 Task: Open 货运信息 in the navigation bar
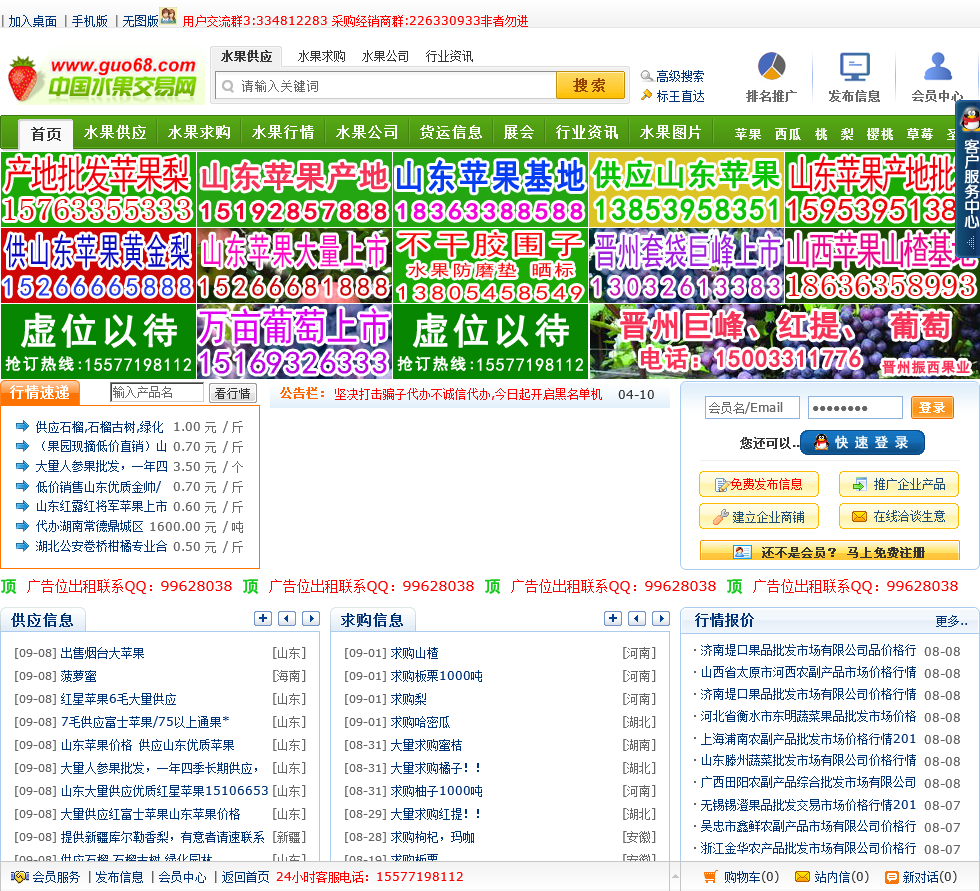pos(451,132)
